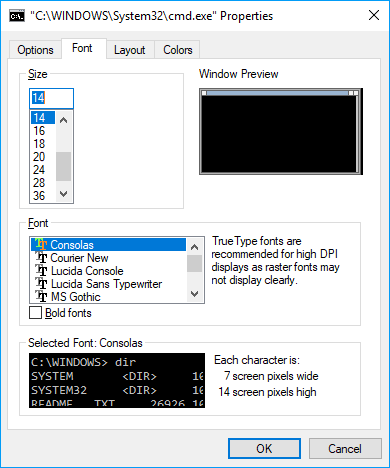The width and height of the screenshot is (390, 468).
Task: Click the TrueType icon beside Consolas
Action: click(x=41, y=245)
